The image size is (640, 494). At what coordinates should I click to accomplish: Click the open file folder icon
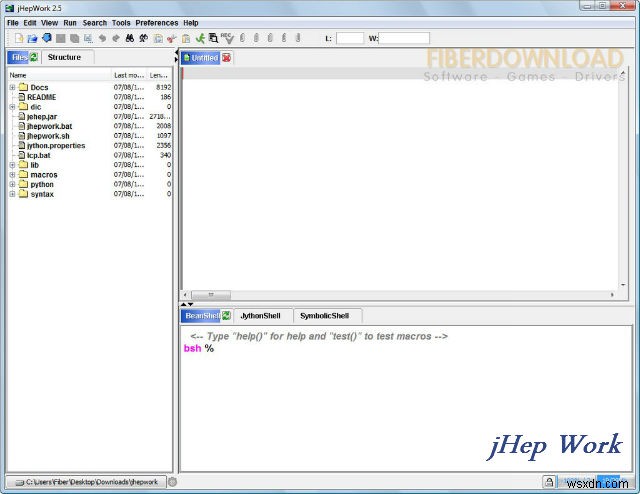pos(33,38)
